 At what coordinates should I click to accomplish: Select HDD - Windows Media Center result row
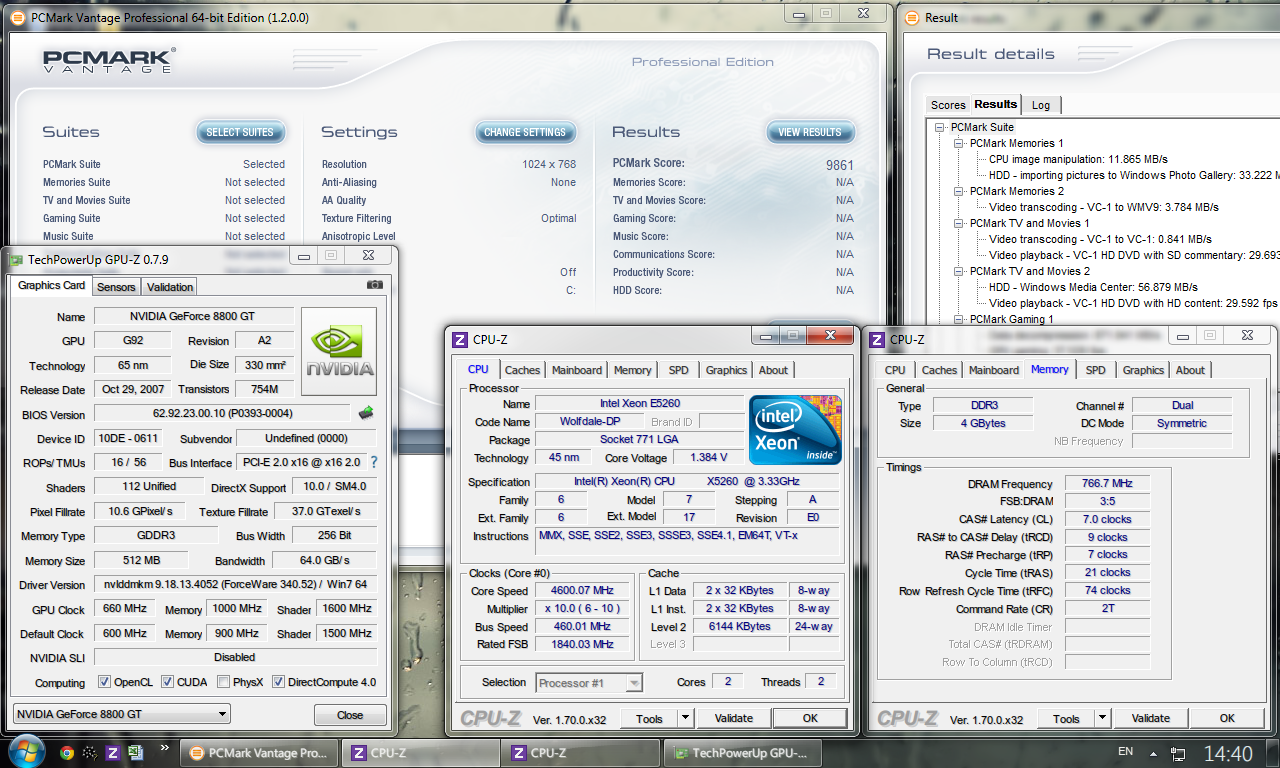click(1094, 287)
